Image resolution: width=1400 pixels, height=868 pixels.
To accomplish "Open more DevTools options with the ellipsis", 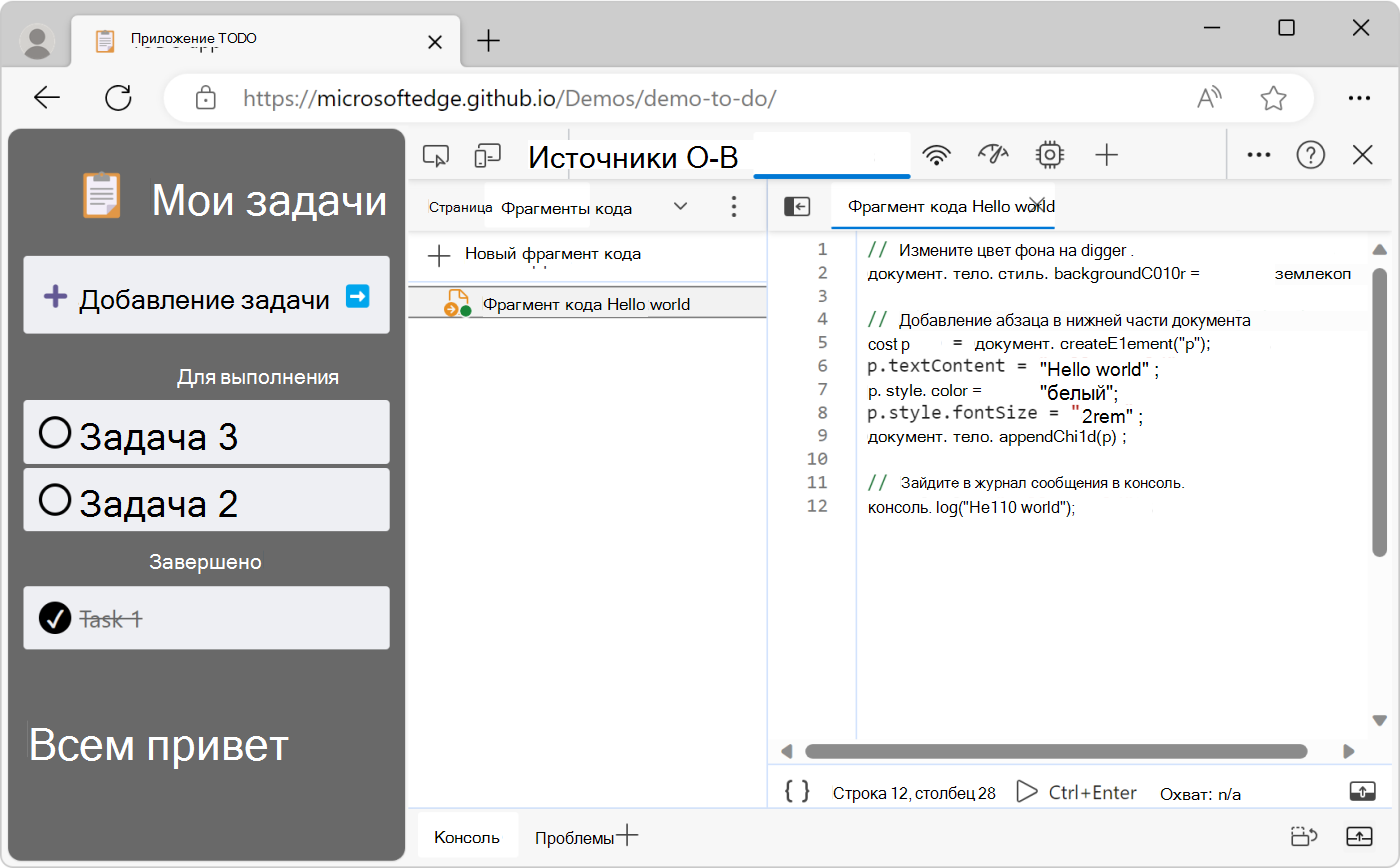I will tap(1258, 155).
